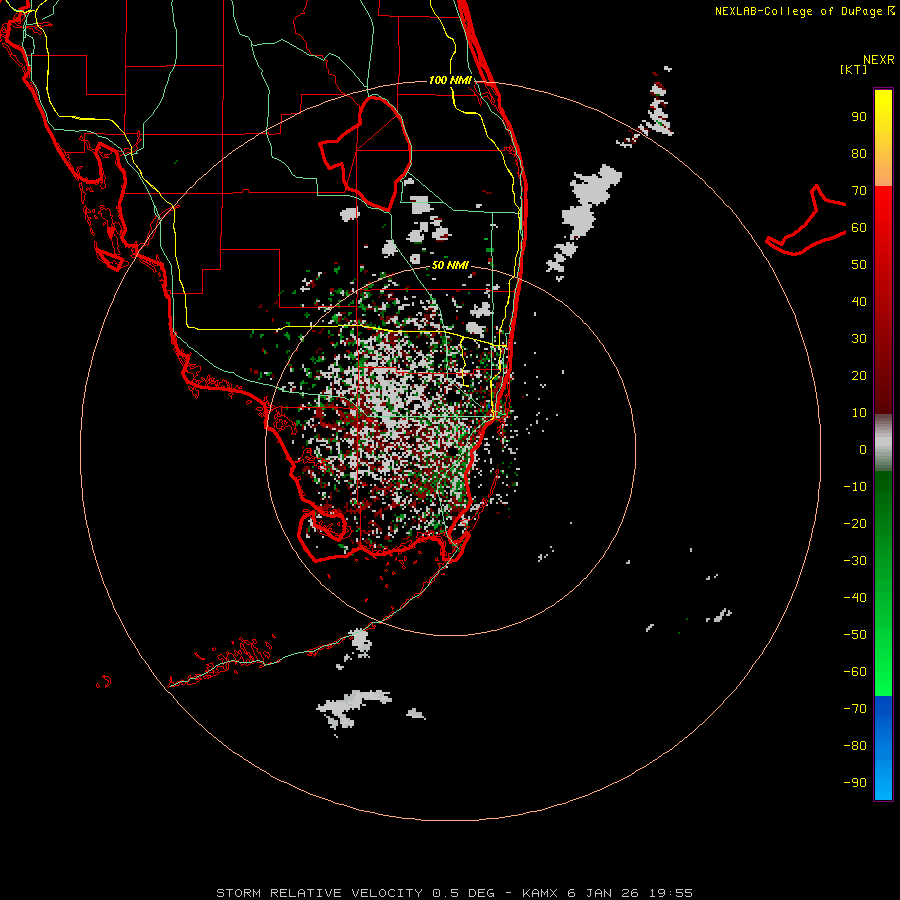This screenshot has width=900, height=900.
Task: Click the 10 value on velocity scale
Action: click(x=859, y=413)
